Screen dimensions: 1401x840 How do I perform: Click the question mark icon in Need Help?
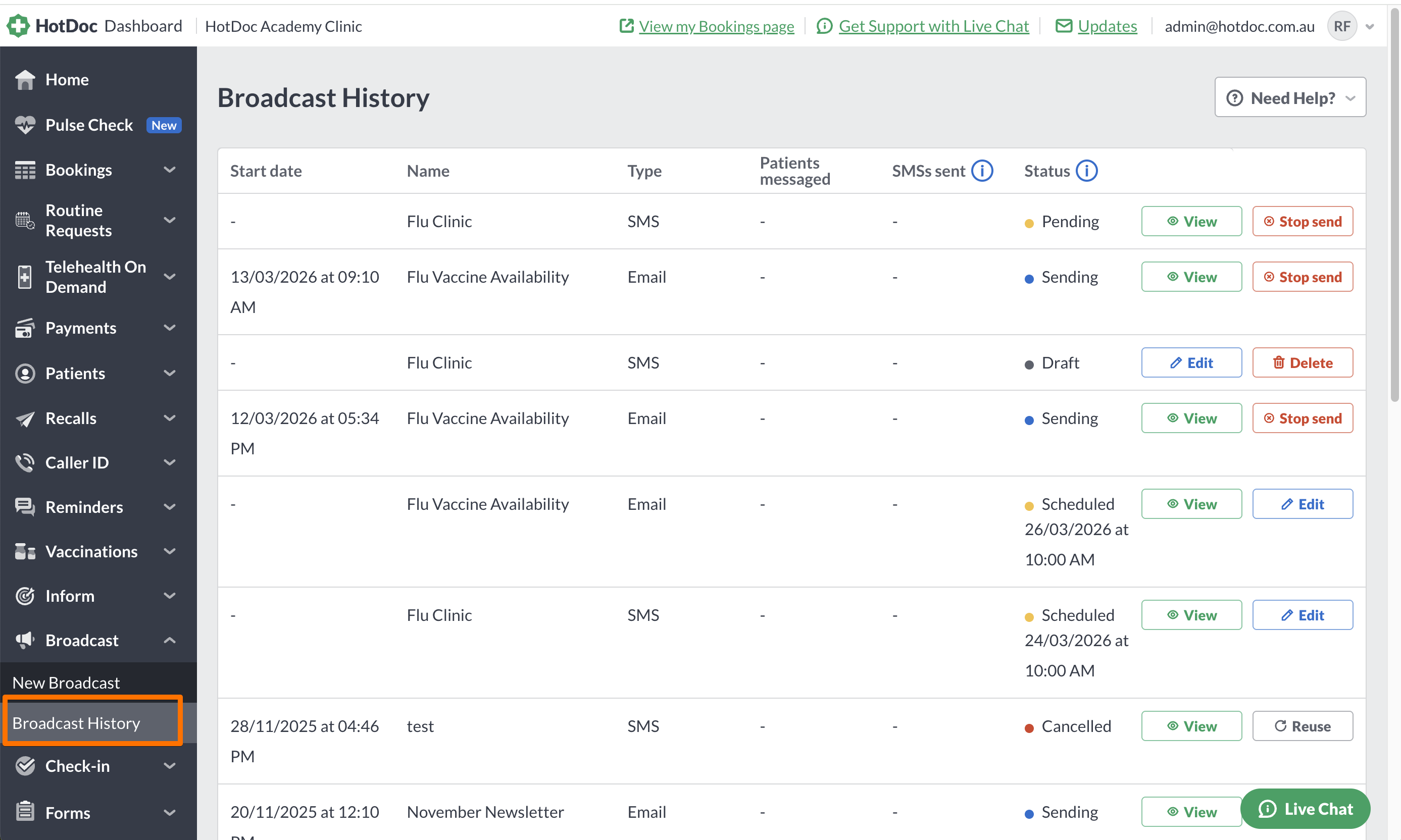(1234, 98)
